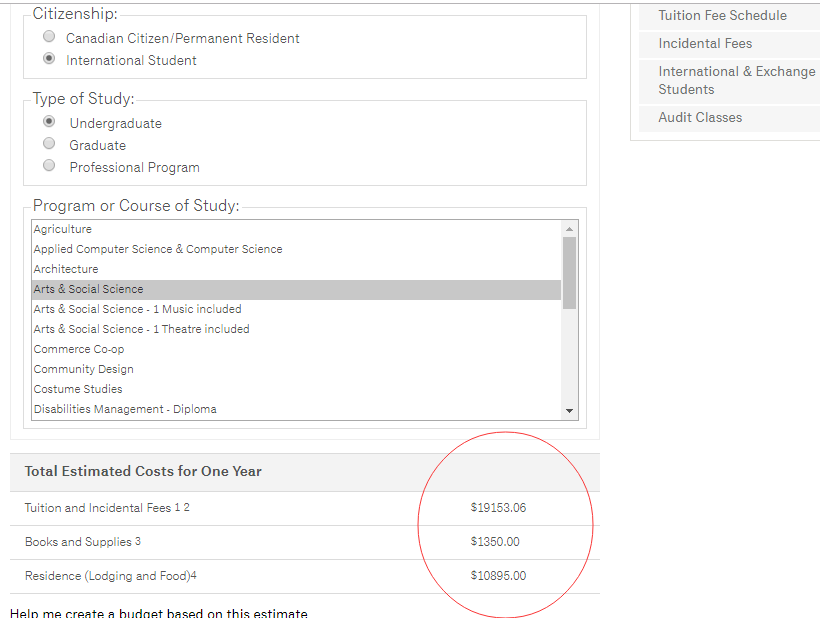Select Agriculture from program list
This screenshot has height=618, width=820.
(62, 229)
